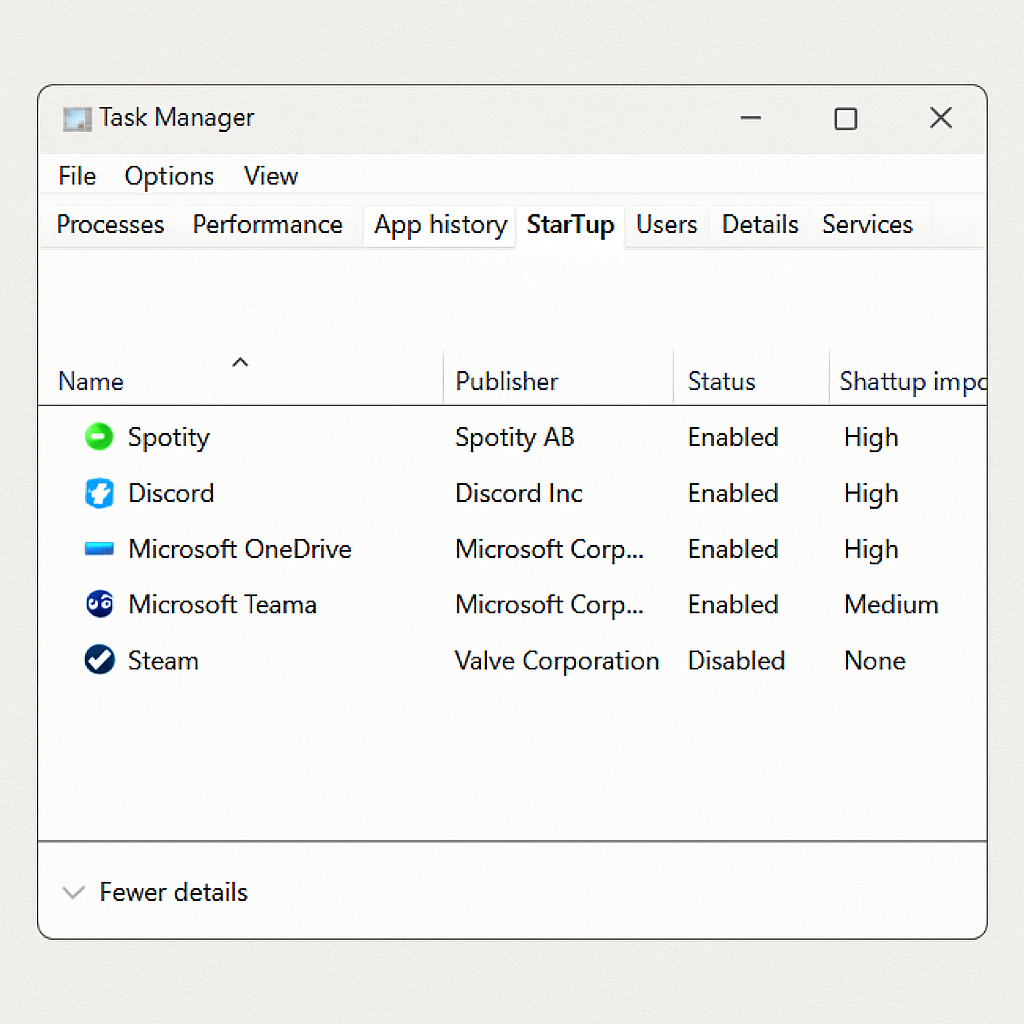1024x1024 pixels.
Task: Open the Options menu
Action: coord(169,176)
